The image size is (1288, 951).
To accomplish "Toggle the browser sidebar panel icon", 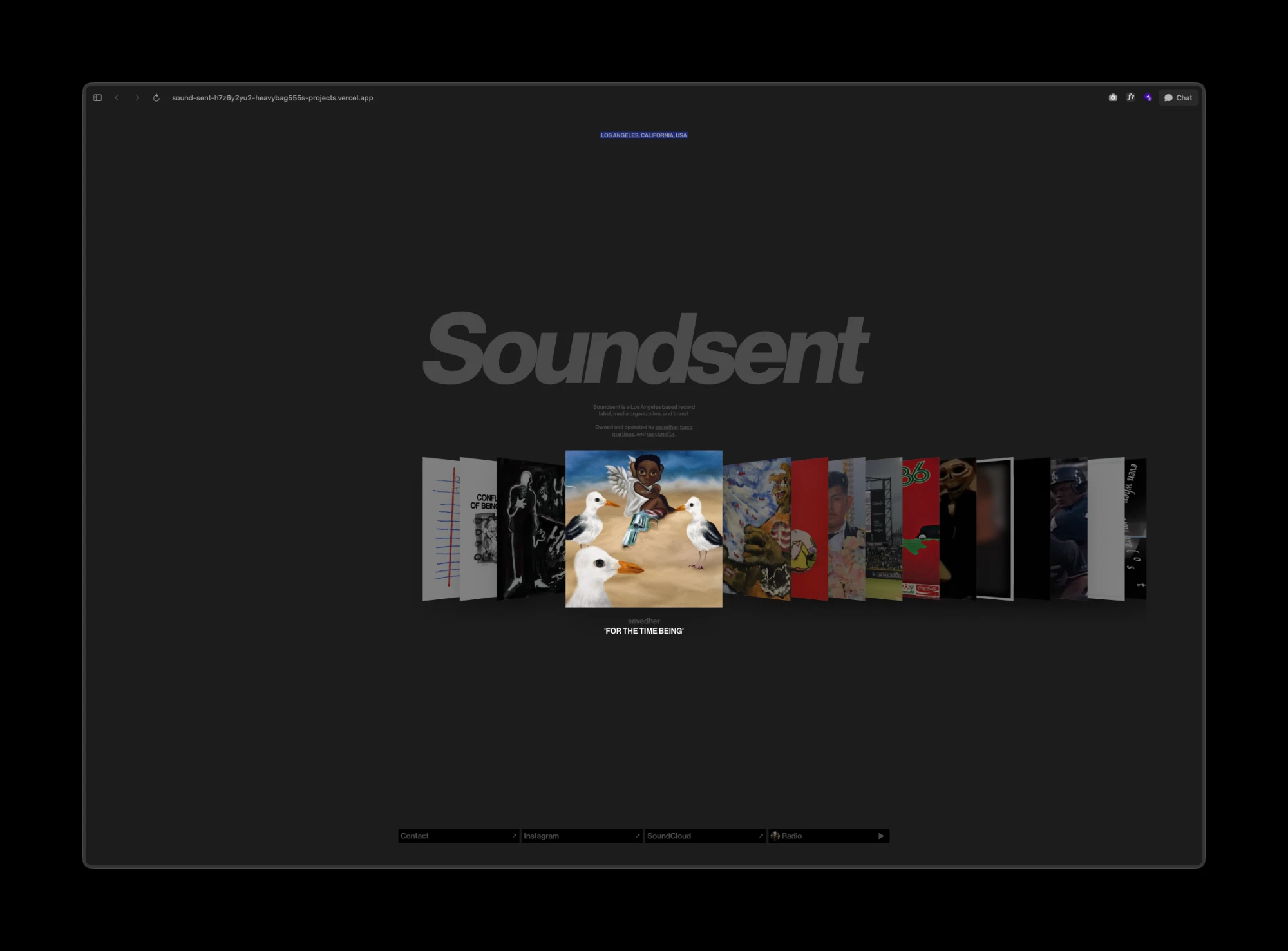I will (x=97, y=98).
